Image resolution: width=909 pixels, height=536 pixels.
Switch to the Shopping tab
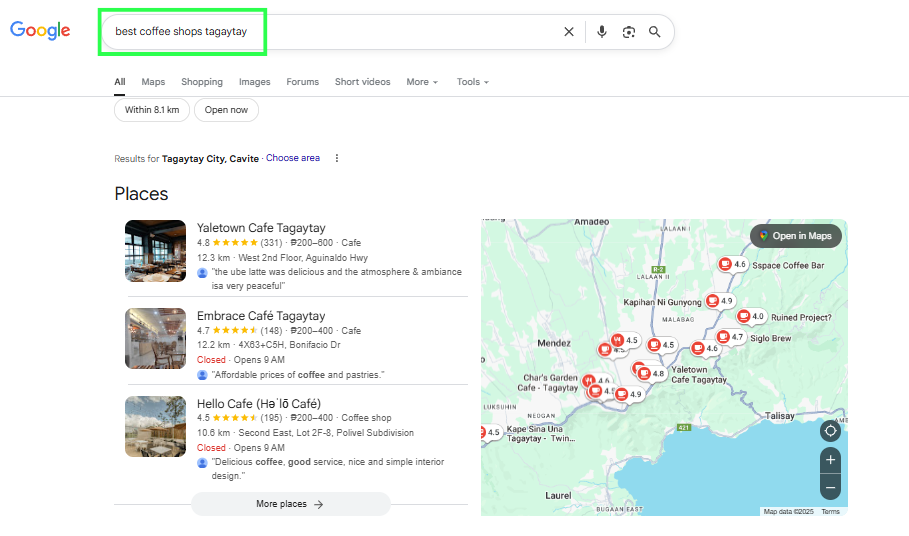[x=202, y=82]
